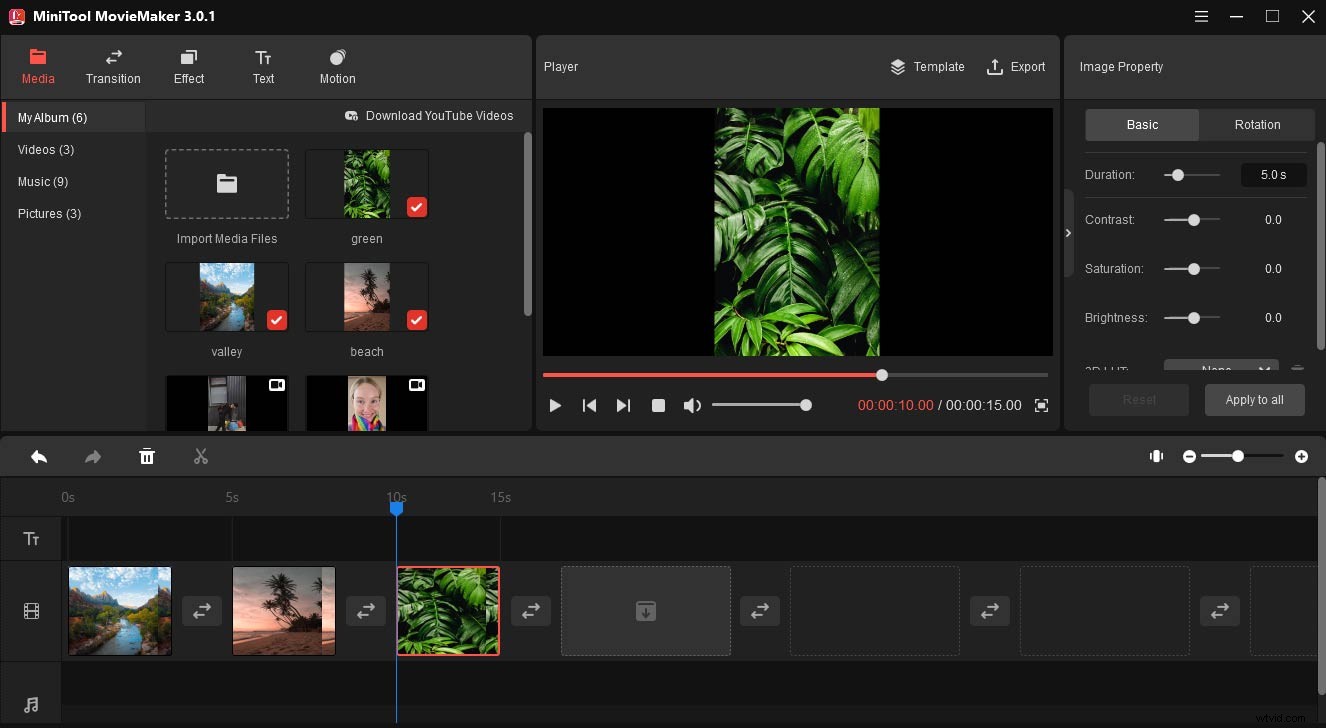Deselect the valley picture checkmark

click(276, 320)
